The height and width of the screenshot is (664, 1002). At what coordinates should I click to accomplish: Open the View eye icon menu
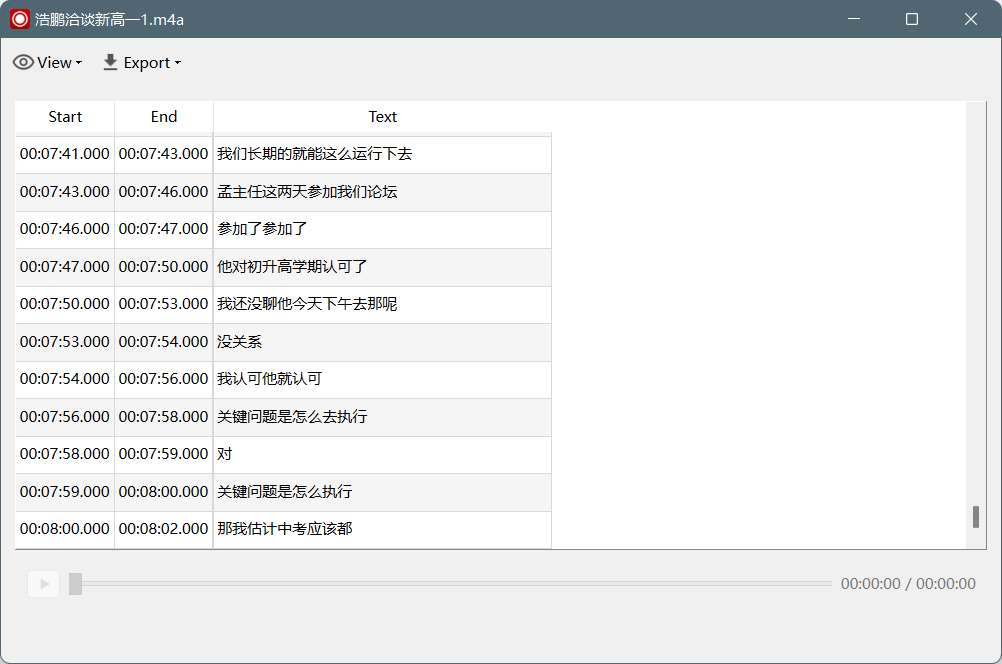click(x=24, y=63)
